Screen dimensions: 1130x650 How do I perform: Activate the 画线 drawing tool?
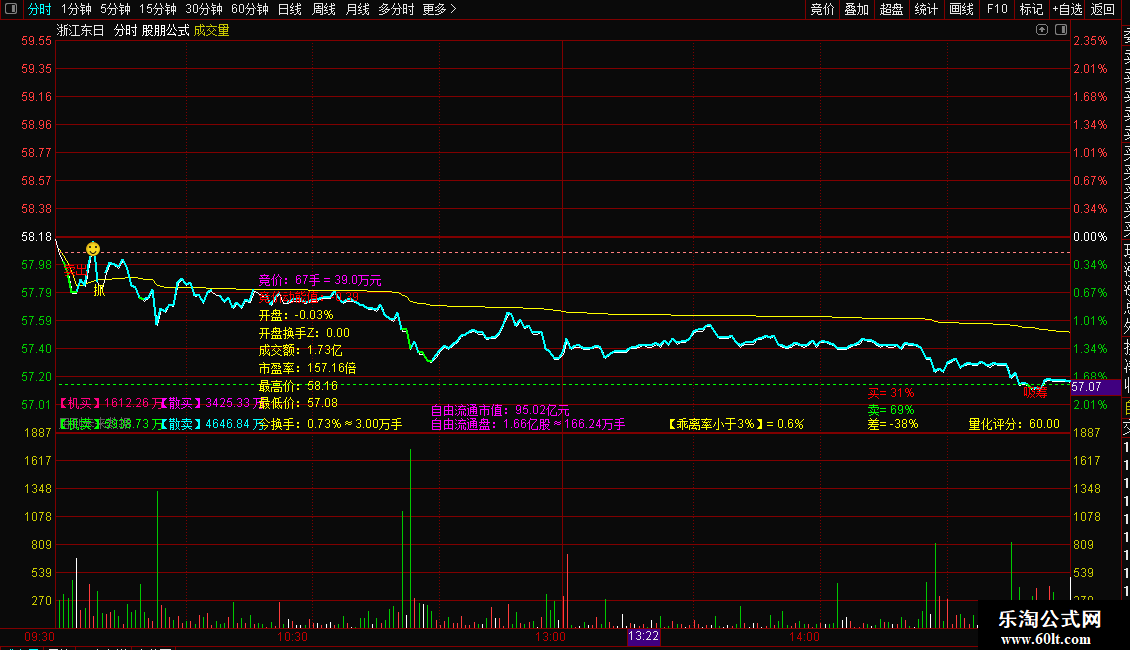click(961, 9)
